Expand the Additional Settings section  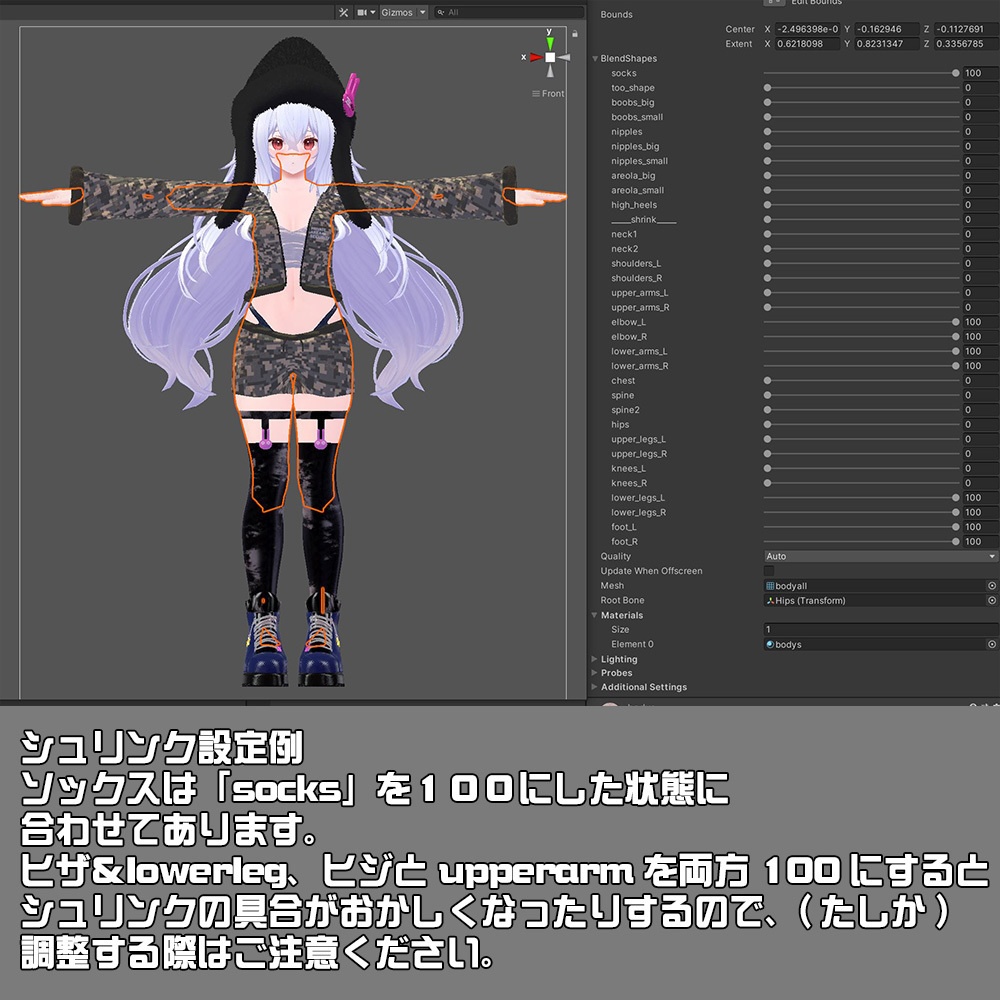pos(594,687)
